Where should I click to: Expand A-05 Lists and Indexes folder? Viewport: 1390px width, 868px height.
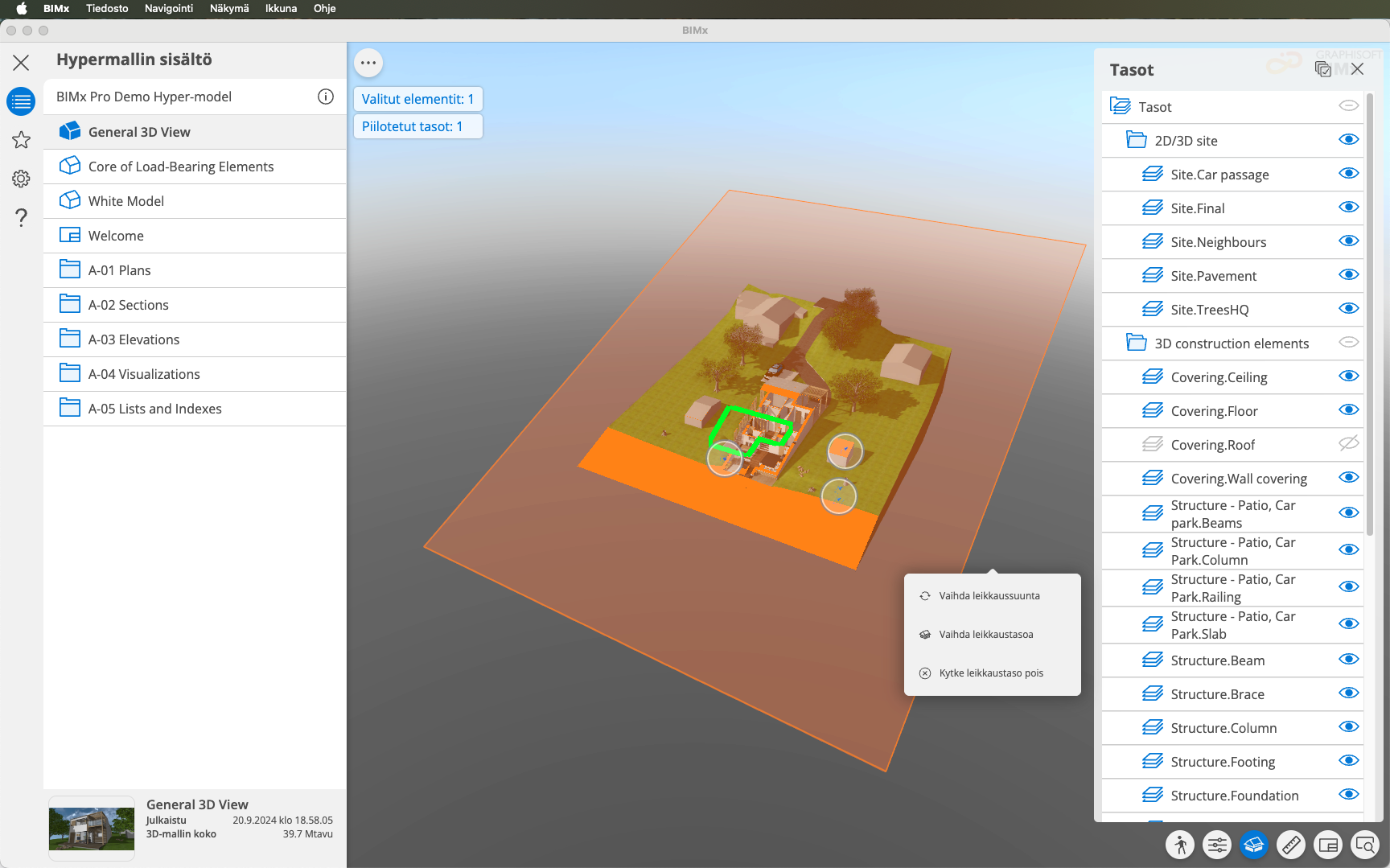pos(195,409)
